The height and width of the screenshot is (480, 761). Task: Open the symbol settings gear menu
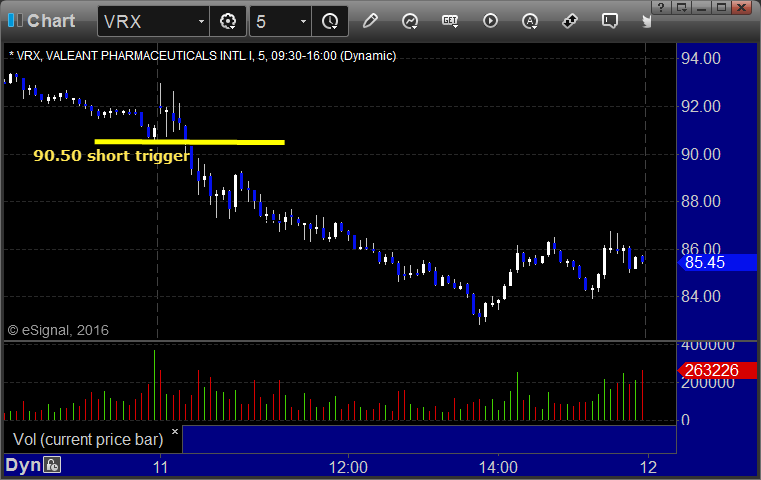tap(228, 21)
